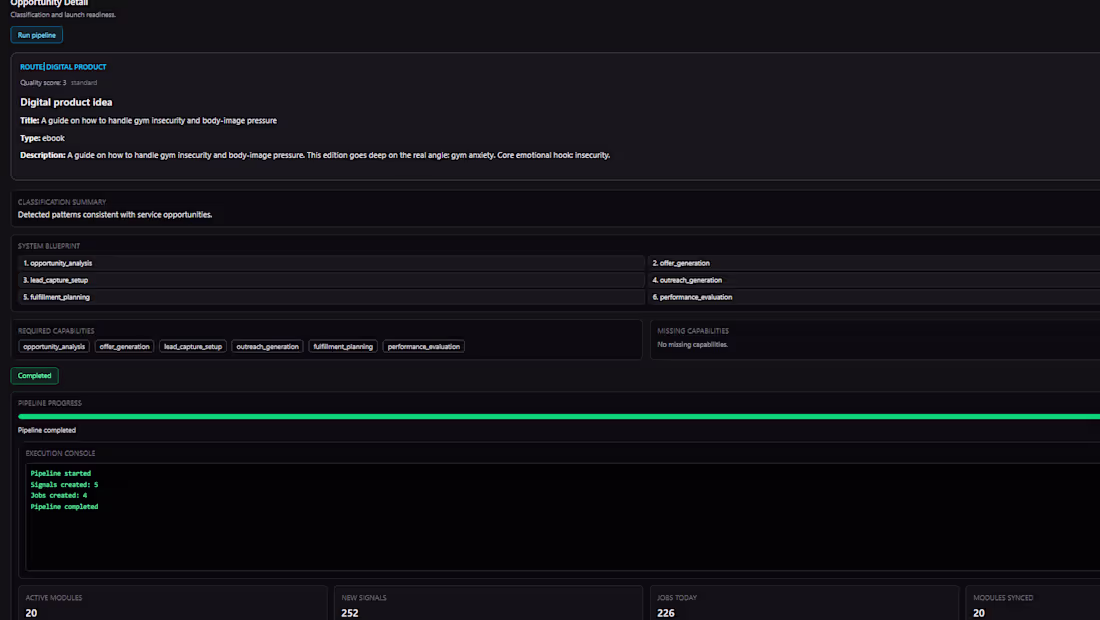This screenshot has width=1100, height=620.
Task: Click the Type: ebook line
Action: point(42,138)
